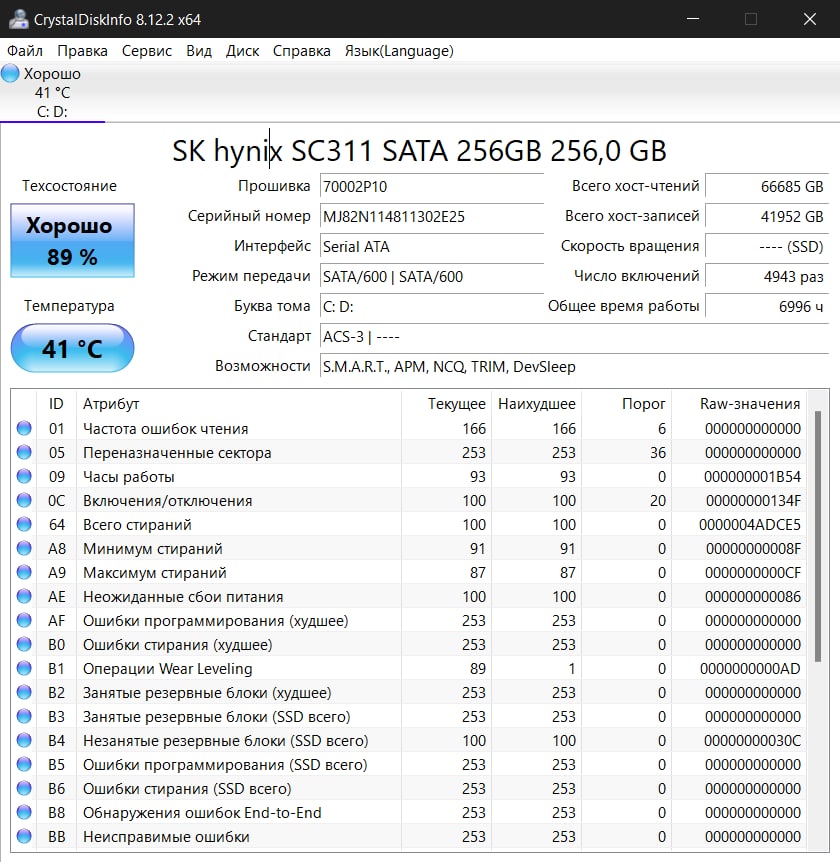Open the Файл menu
Image resolution: width=840 pixels, height=862 pixels.
click(x=25, y=51)
